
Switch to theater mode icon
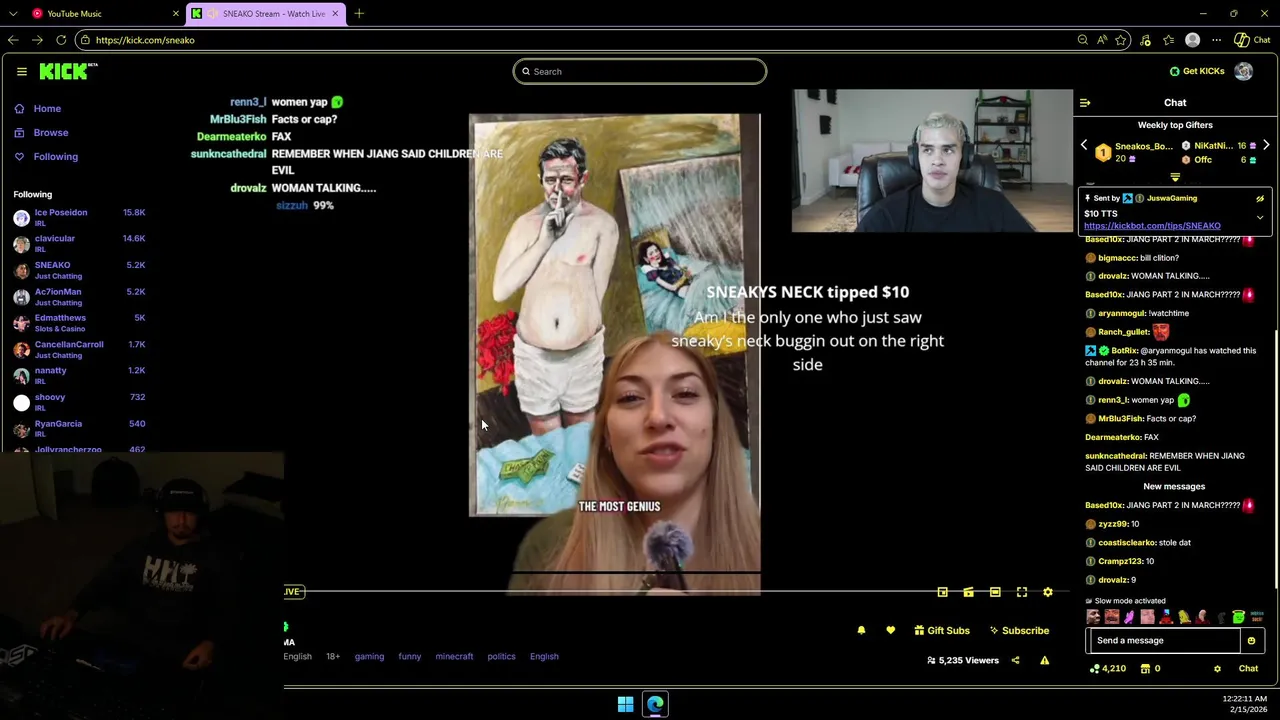pyautogui.click(x=995, y=592)
